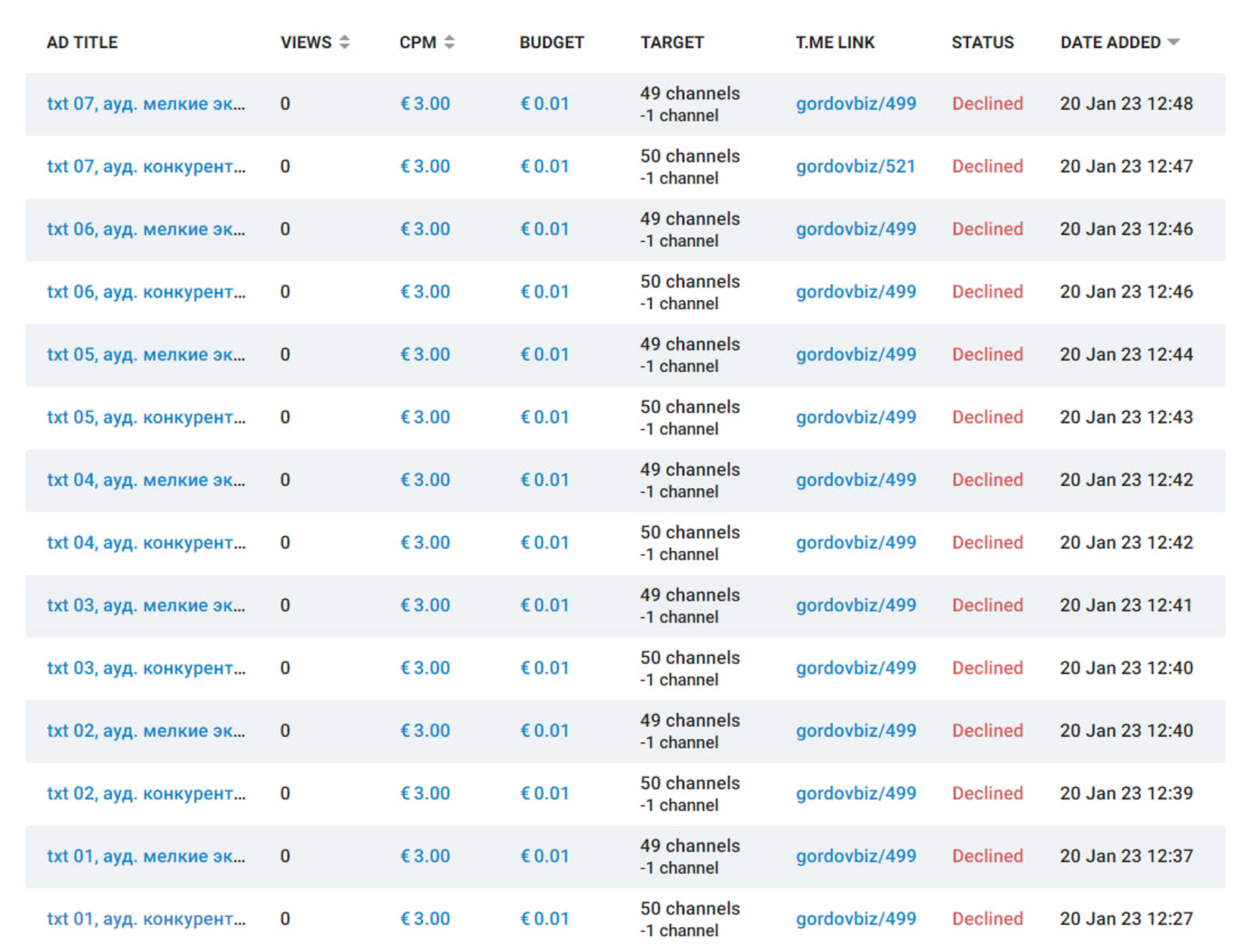Click Declined status in the 12:47 row
Viewport: 1252px width, 952px height.
pos(987,166)
